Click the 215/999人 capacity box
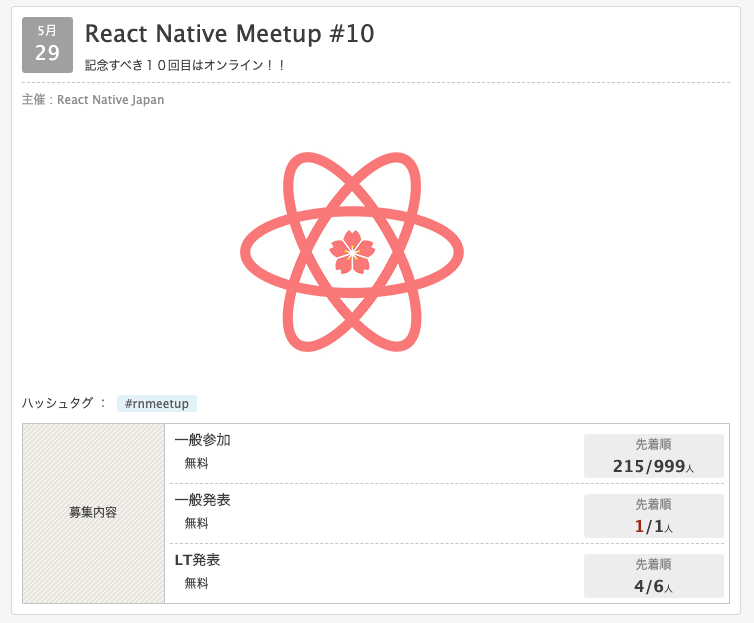 pyautogui.click(x=653, y=456)
